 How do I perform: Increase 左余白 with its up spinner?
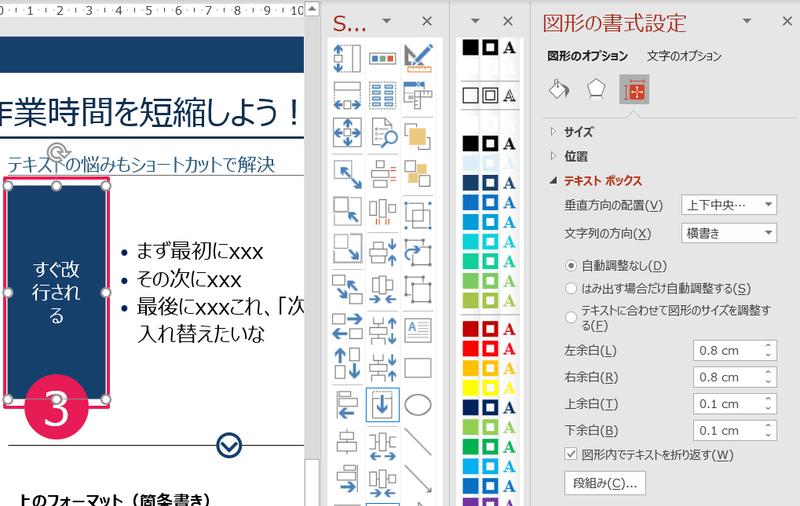point(768,346)
